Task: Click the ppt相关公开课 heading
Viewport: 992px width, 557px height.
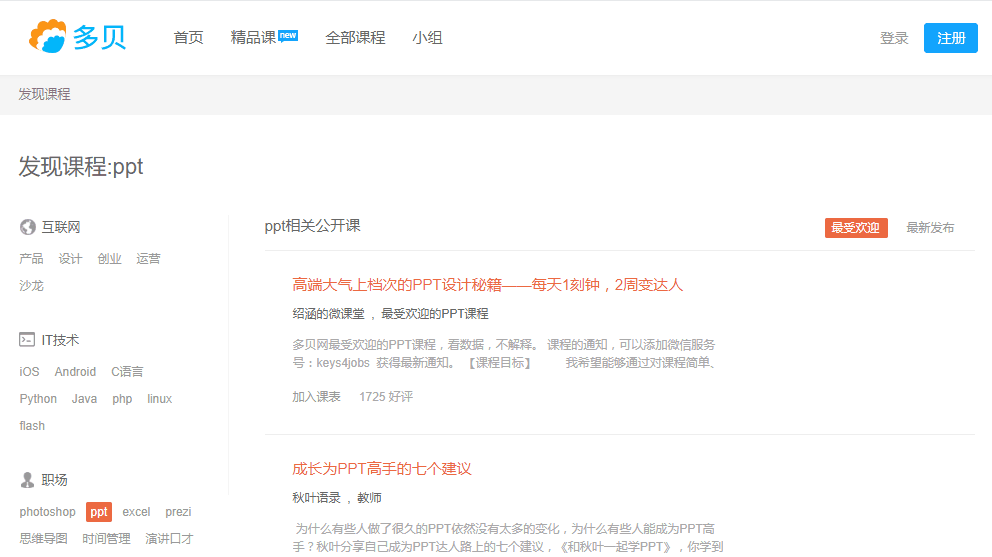Action: [313, 226]
